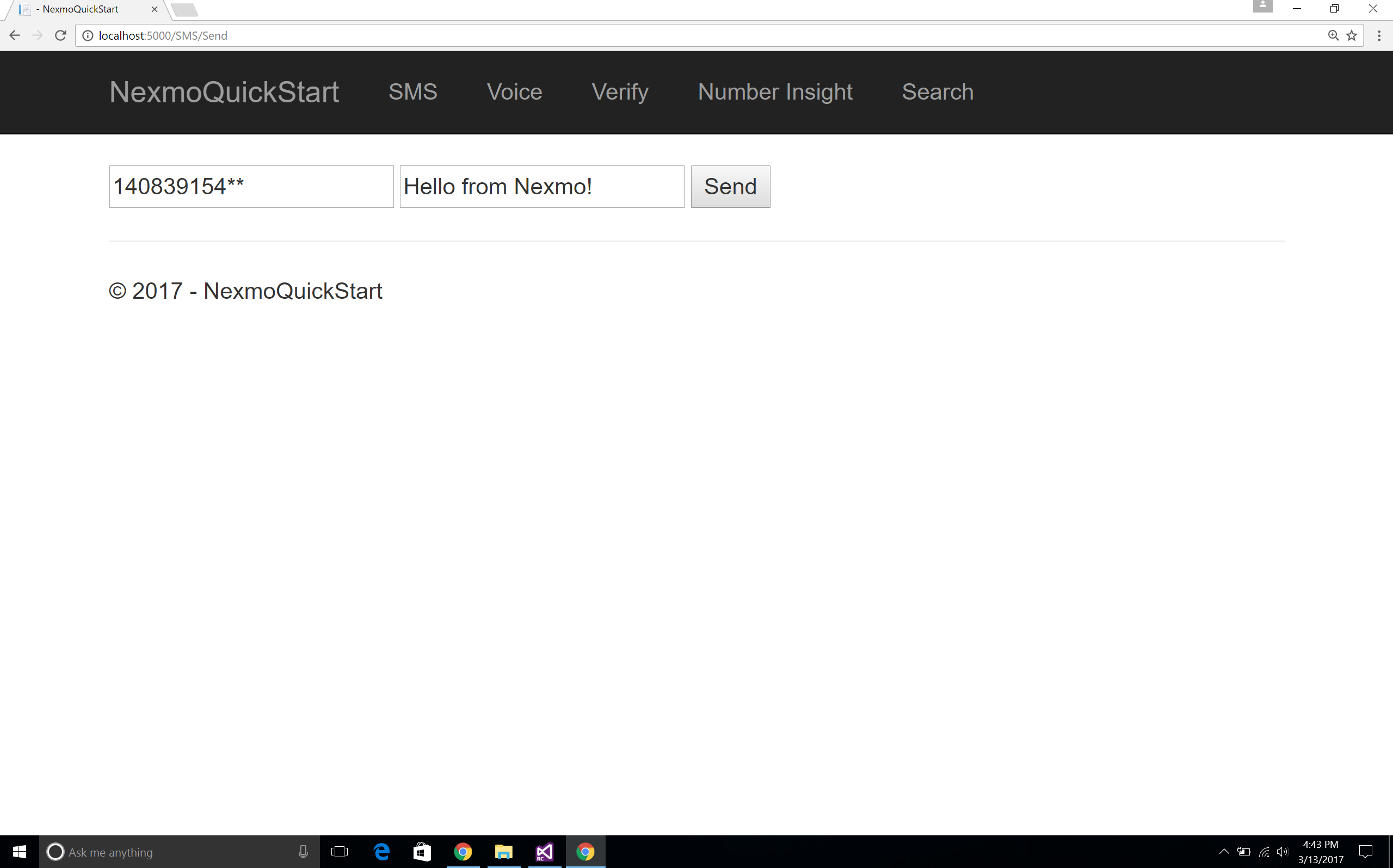
Task: Reload the current page
Action: tap(60, 35)
